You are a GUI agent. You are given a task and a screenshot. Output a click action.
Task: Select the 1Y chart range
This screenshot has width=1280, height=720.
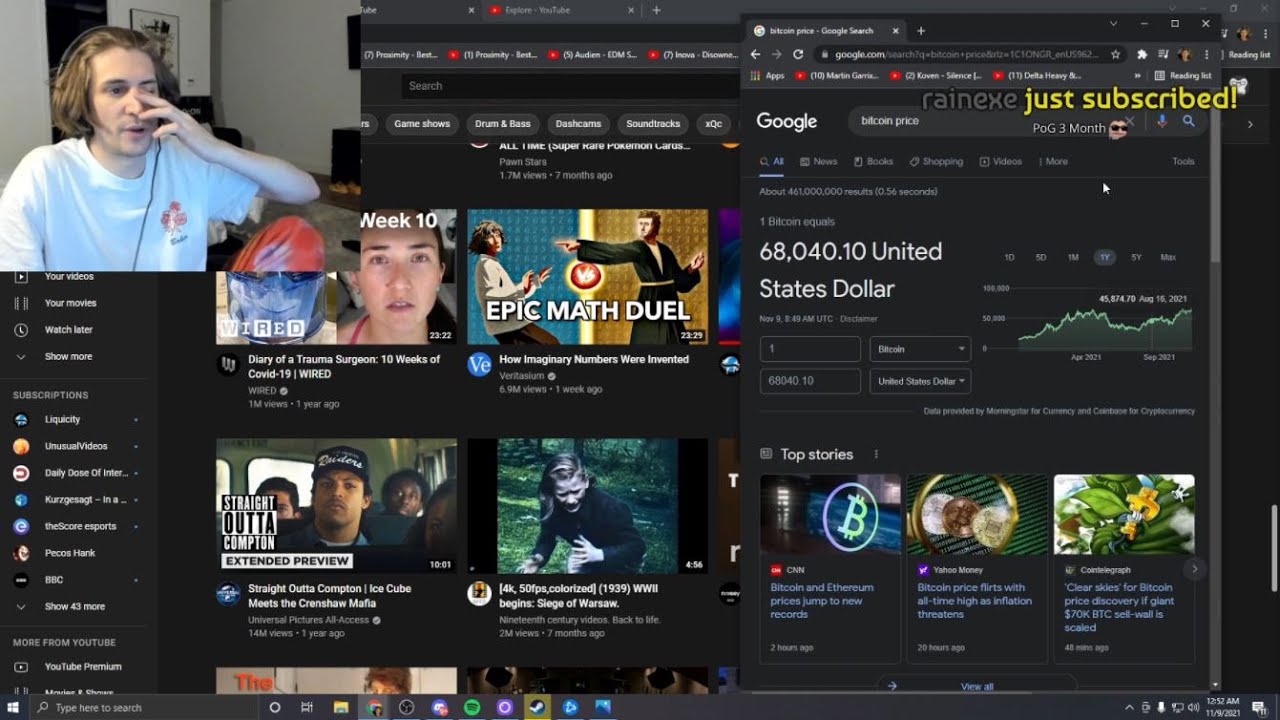point(1104,257)
